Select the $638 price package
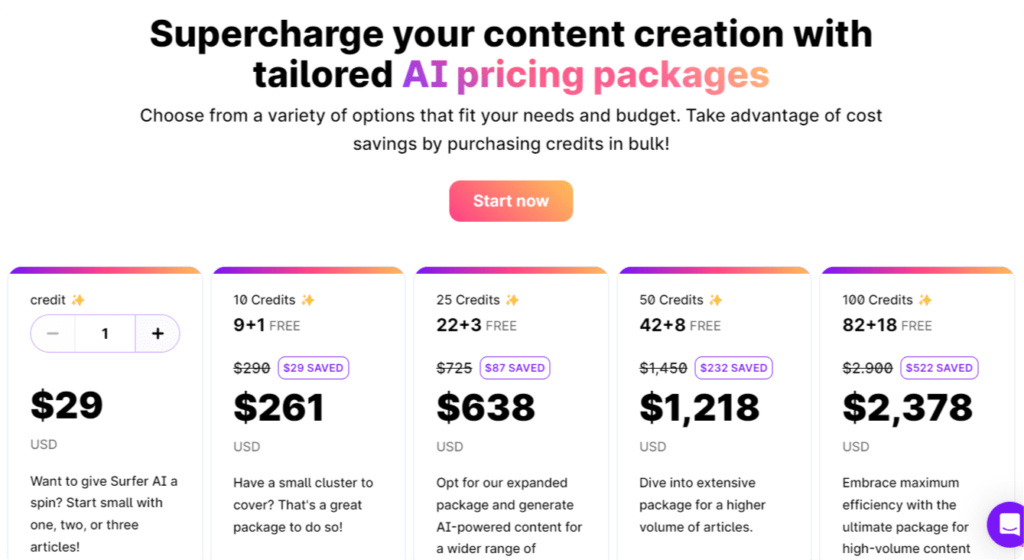 [486, 407]
